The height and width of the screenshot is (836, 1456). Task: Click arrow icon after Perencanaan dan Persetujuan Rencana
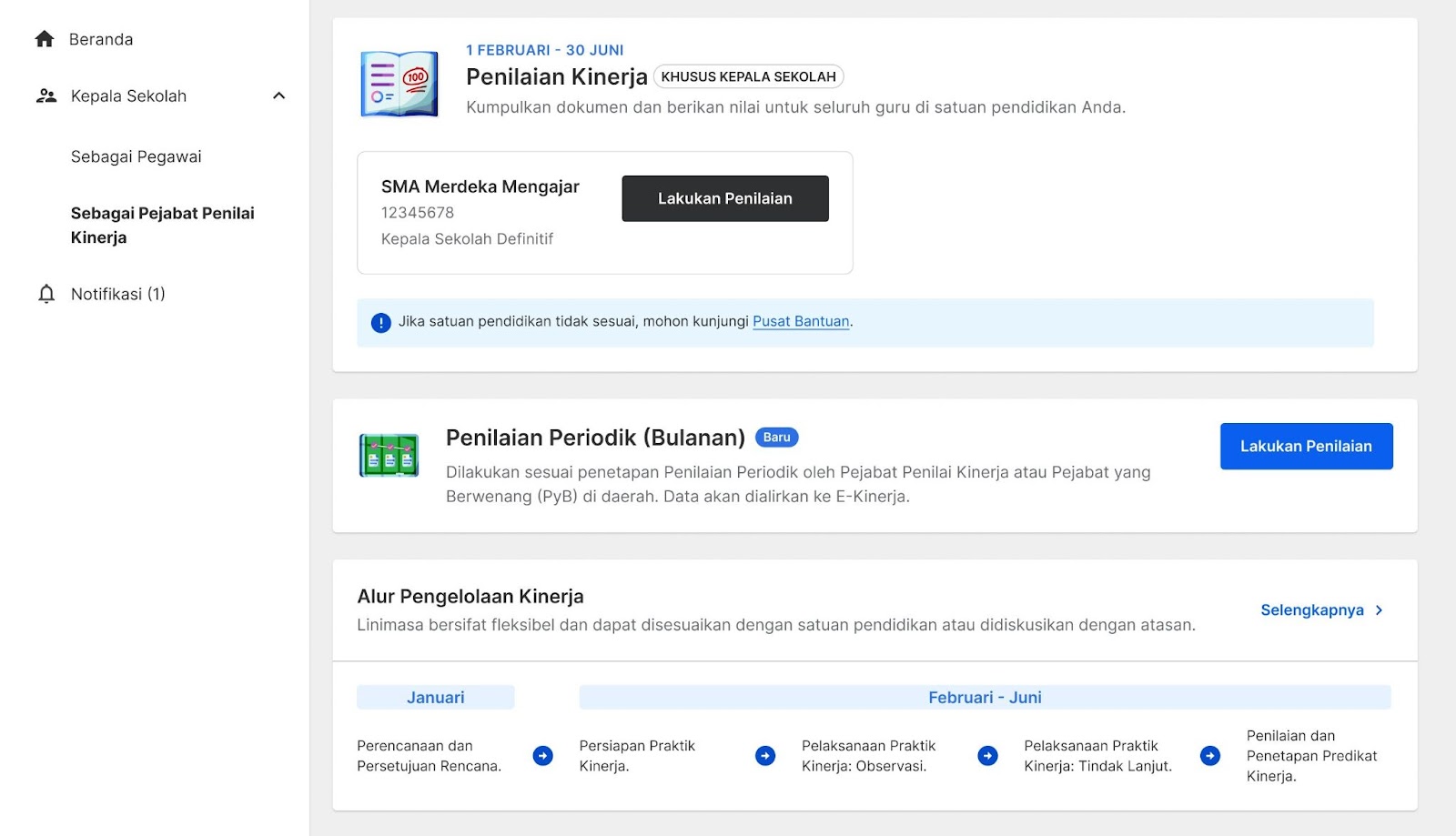click(x=543, y=756)
